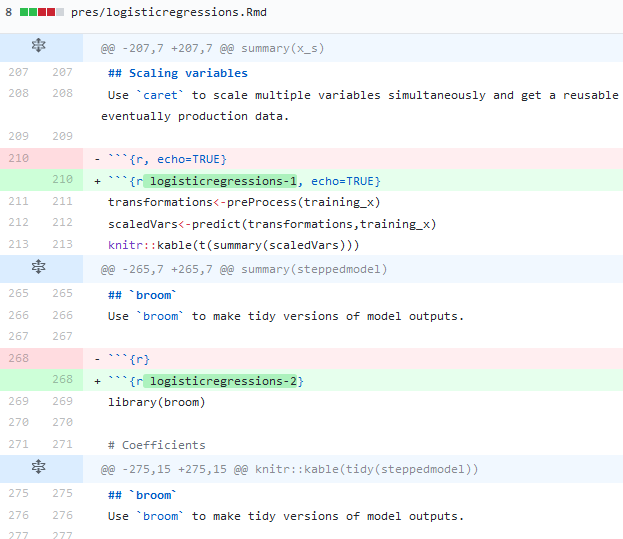Select added line number 210
The width and height of the screenshot is (623, 539).
62,180
